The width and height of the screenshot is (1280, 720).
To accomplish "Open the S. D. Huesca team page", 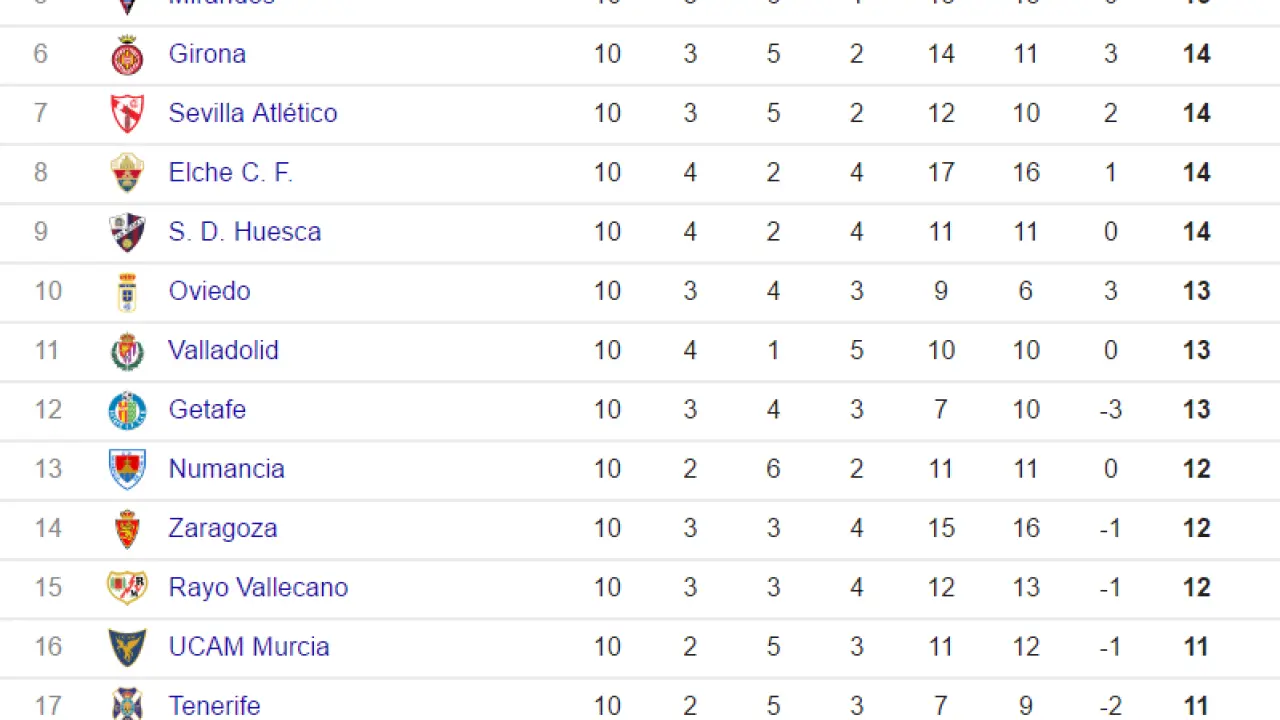I will tap(244, 232).
